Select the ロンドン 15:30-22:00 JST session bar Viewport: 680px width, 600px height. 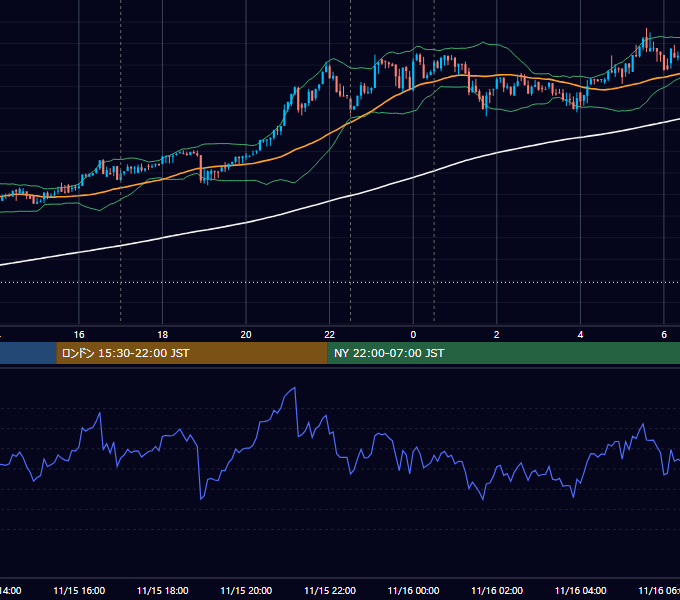click(x=192, y=353)
